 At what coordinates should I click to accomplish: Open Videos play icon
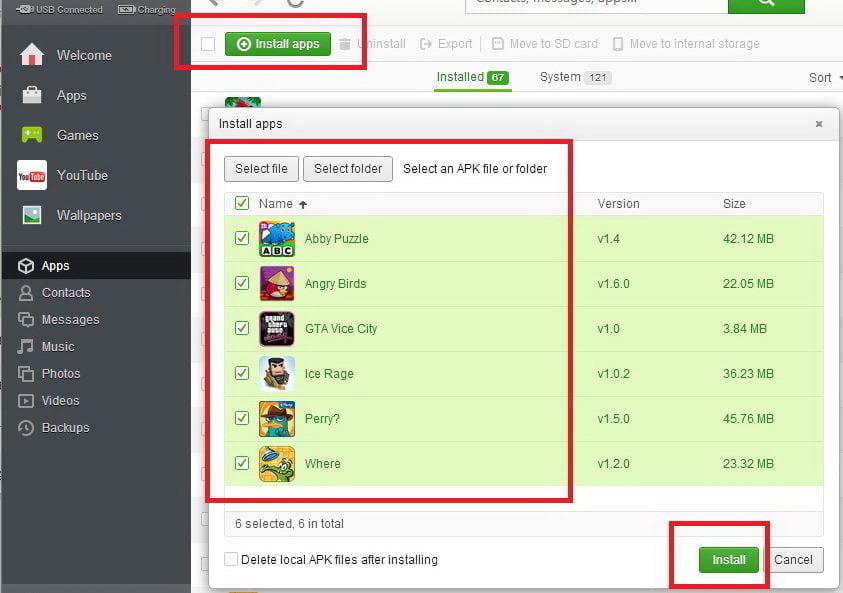25,401
